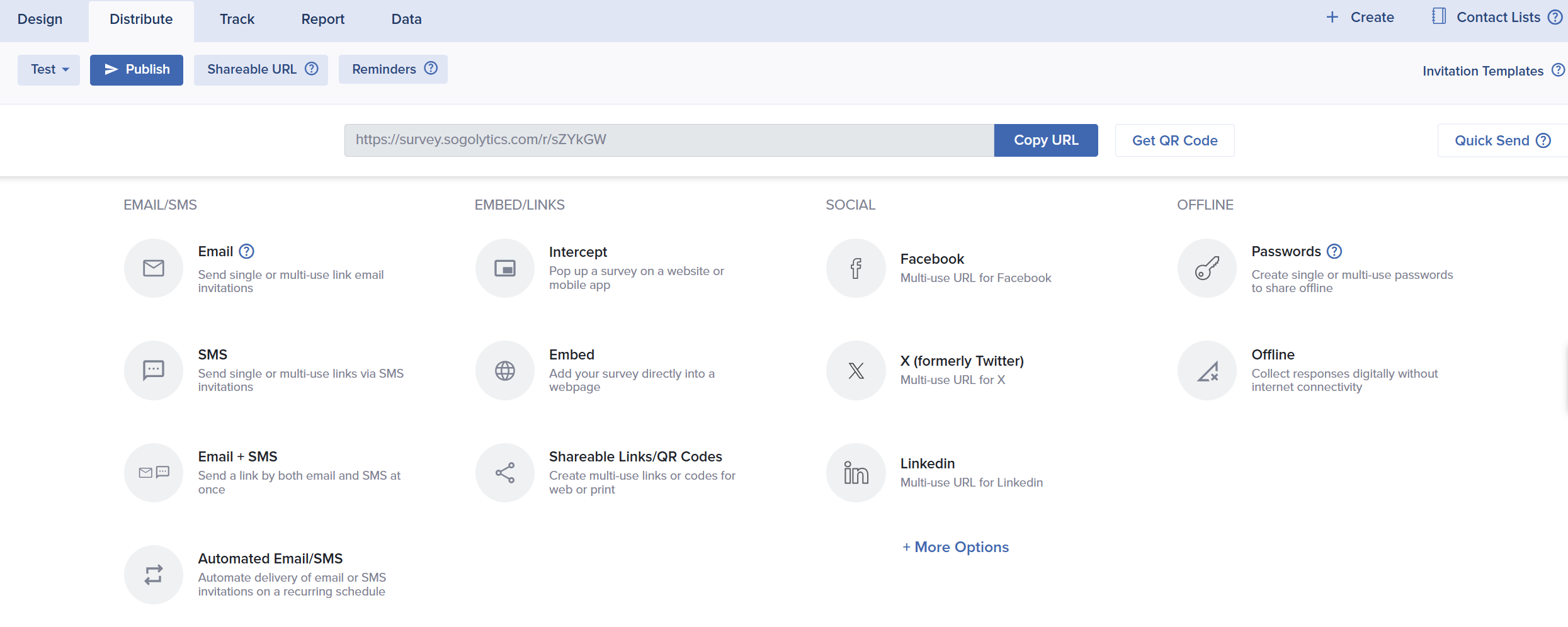1568x627 pixels.
Task: Expand More Options under Social
Action: 955,547
